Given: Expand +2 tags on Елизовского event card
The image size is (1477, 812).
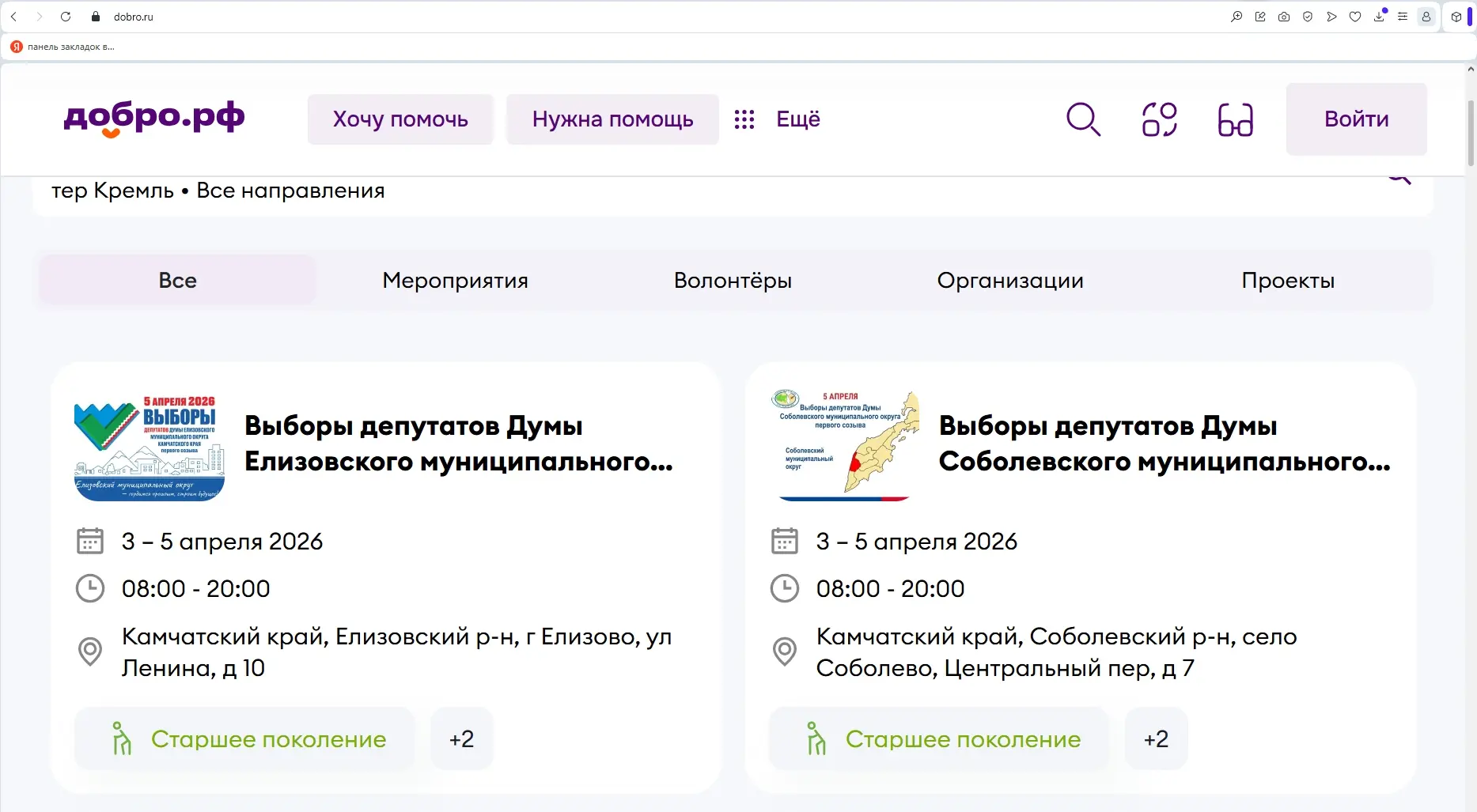Looking at the screenshot, I should 461,738.
